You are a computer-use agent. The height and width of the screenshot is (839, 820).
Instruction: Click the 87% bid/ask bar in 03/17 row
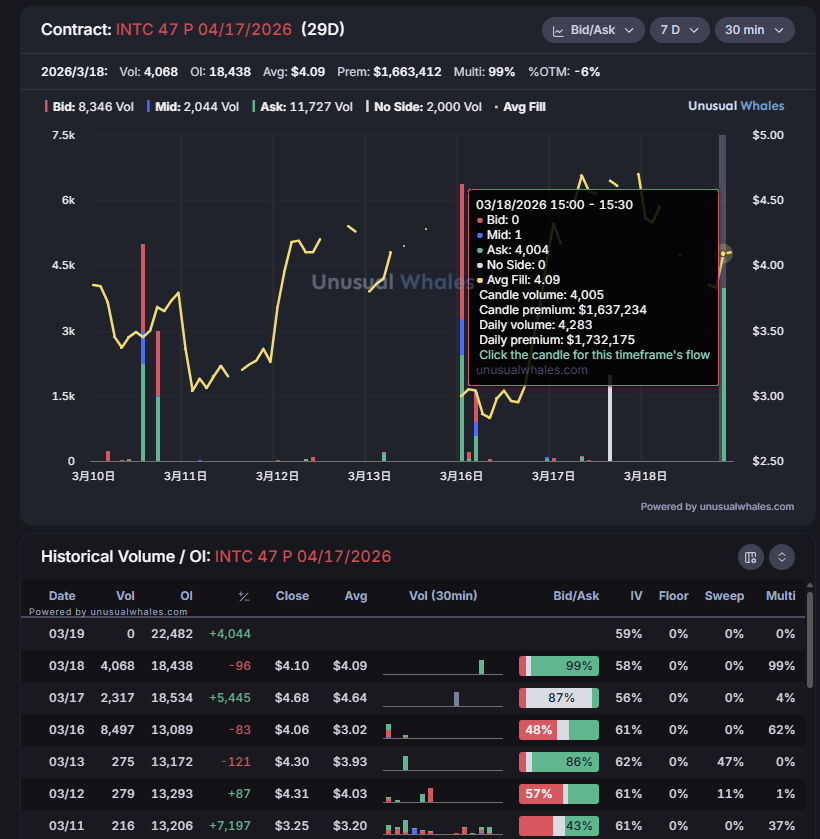point(559,698)
